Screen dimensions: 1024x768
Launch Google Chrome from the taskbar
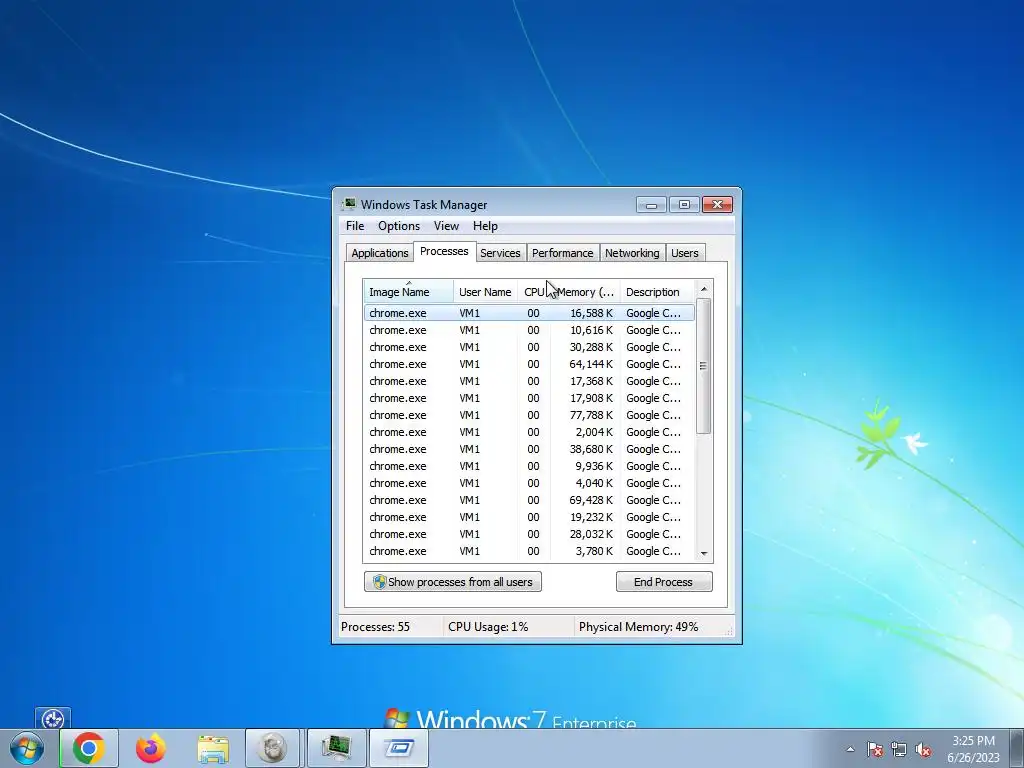[x=89, y=748]
